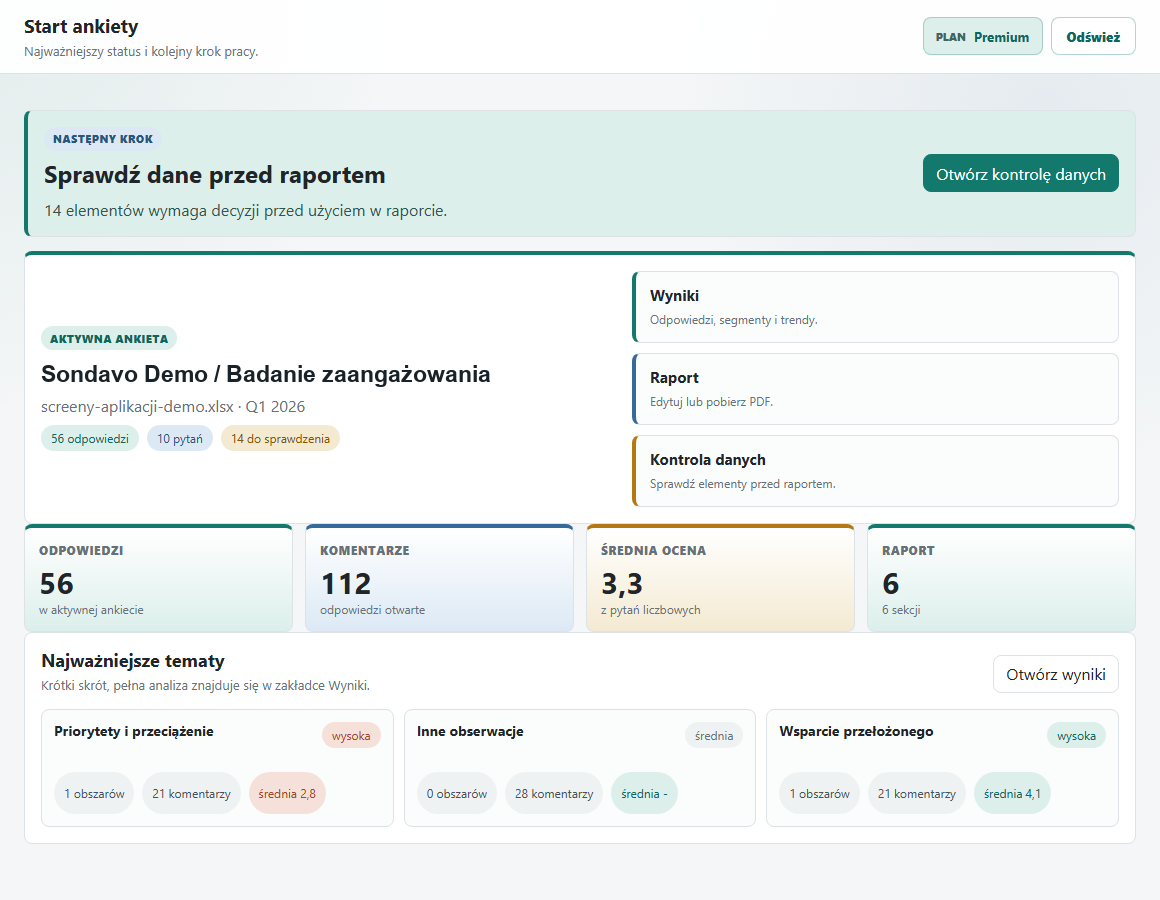Select the Wsparcie przełożonego topic card
This screenshot has height=900, width=1160.
[x=942, y=768]
